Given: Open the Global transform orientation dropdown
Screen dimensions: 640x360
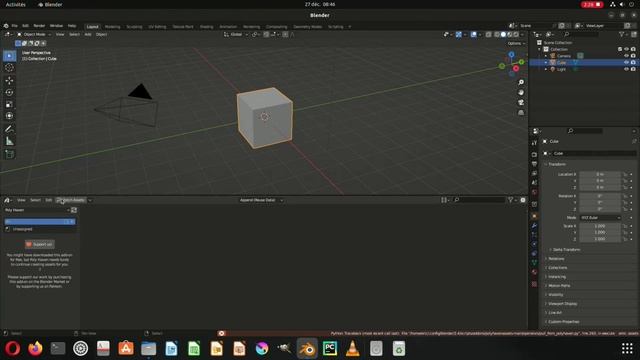Looking at the screenshot, I should [236, 34].
